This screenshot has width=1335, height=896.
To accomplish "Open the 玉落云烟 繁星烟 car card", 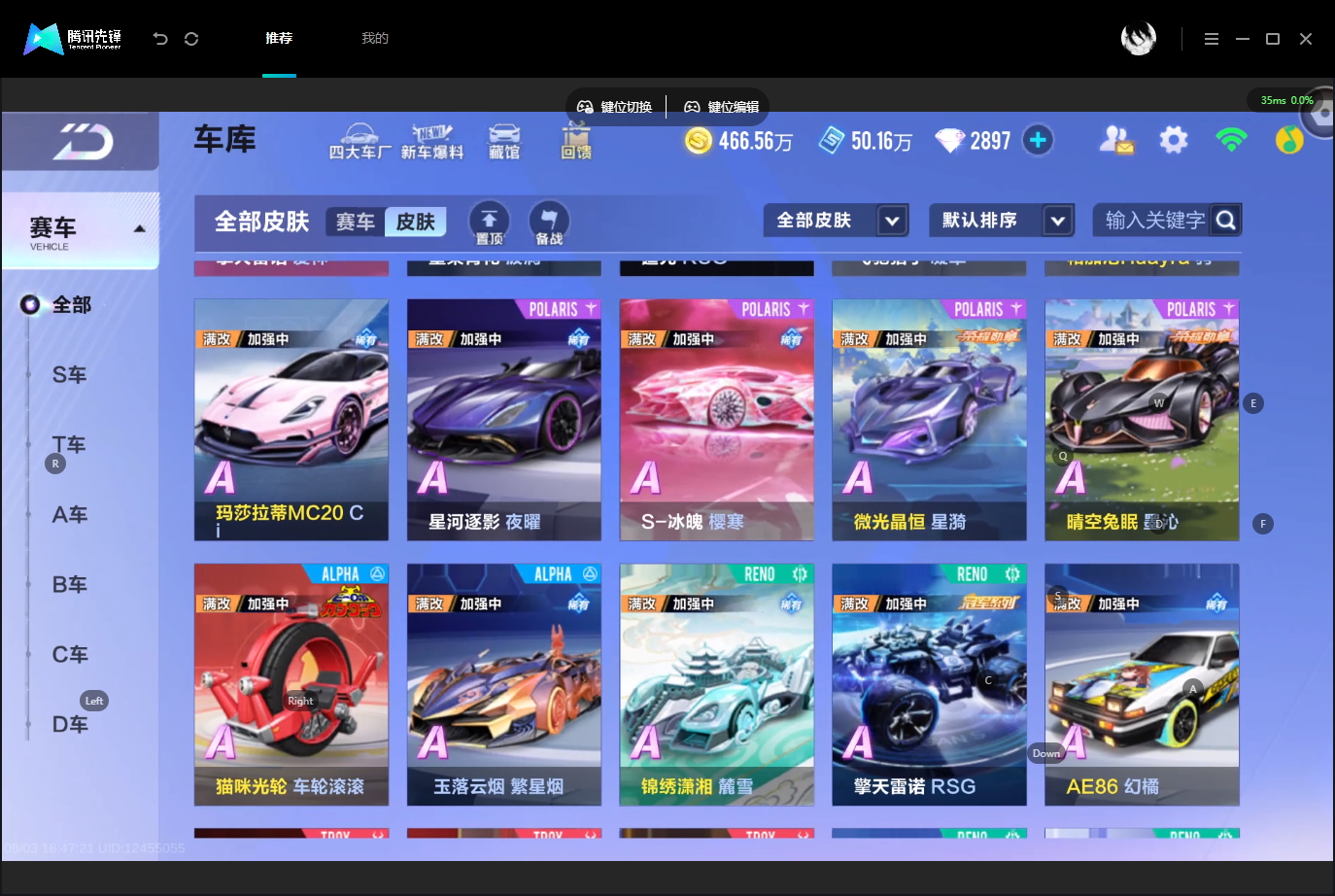I will point(504,685).
